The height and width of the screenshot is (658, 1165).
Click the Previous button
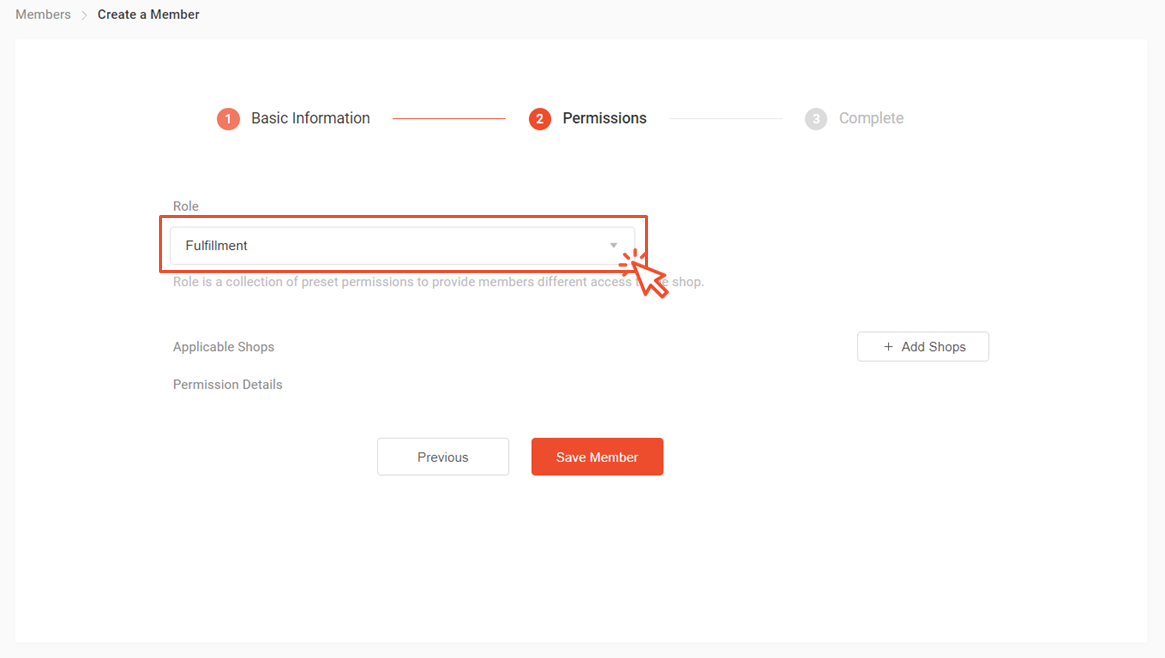point(443,457)
